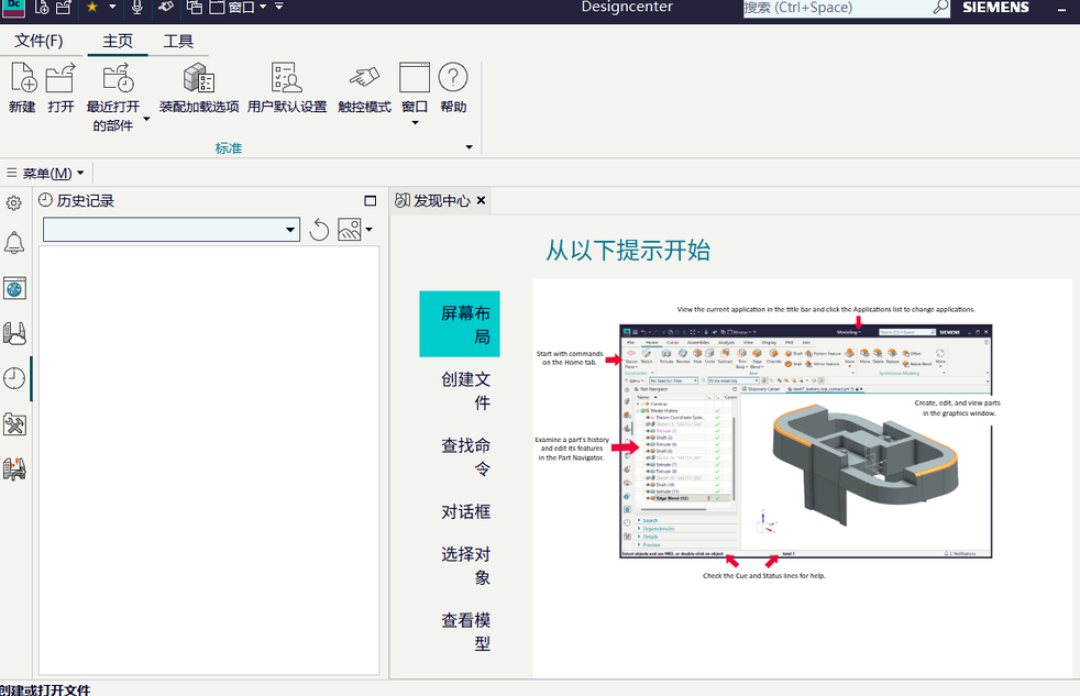This screenshot has width=1080, height=696.
Task: Click the microphone voice command icon
Action: click(137, 7)
